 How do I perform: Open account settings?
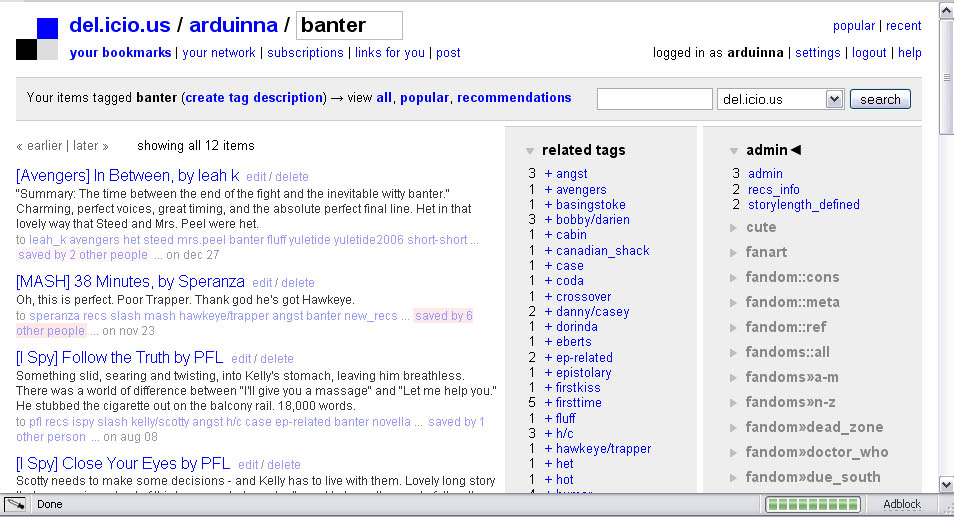pos(818,53)
